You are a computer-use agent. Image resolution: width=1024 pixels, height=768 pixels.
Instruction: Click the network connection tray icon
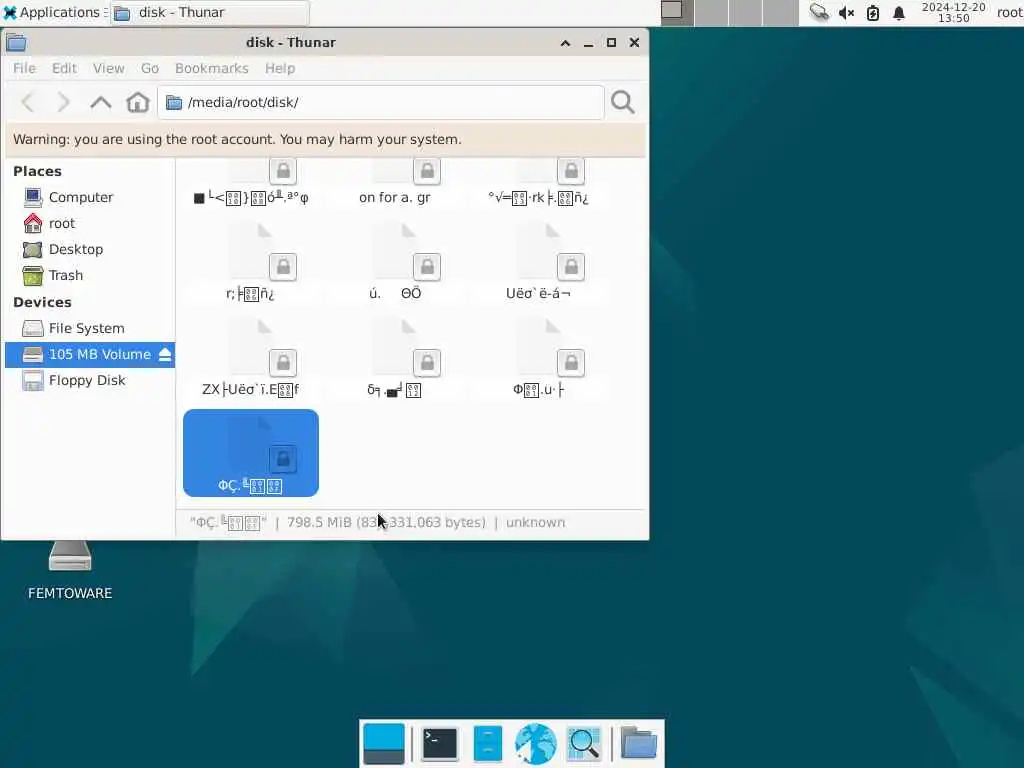[x=819, y=12]
